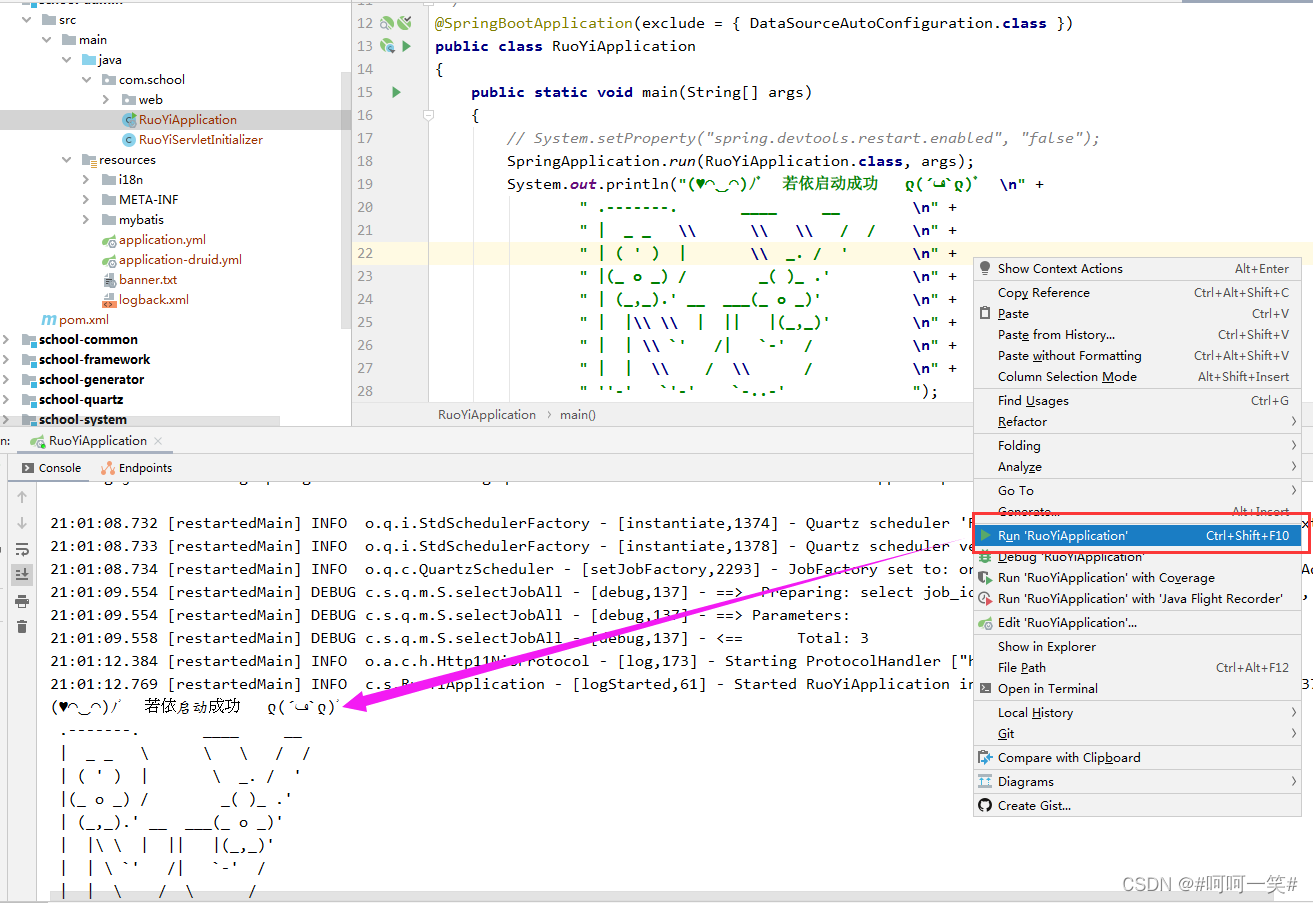Click the Endpoints tab icon
The width and height of the screenshot is (1313, 903).
pos(109,468)
